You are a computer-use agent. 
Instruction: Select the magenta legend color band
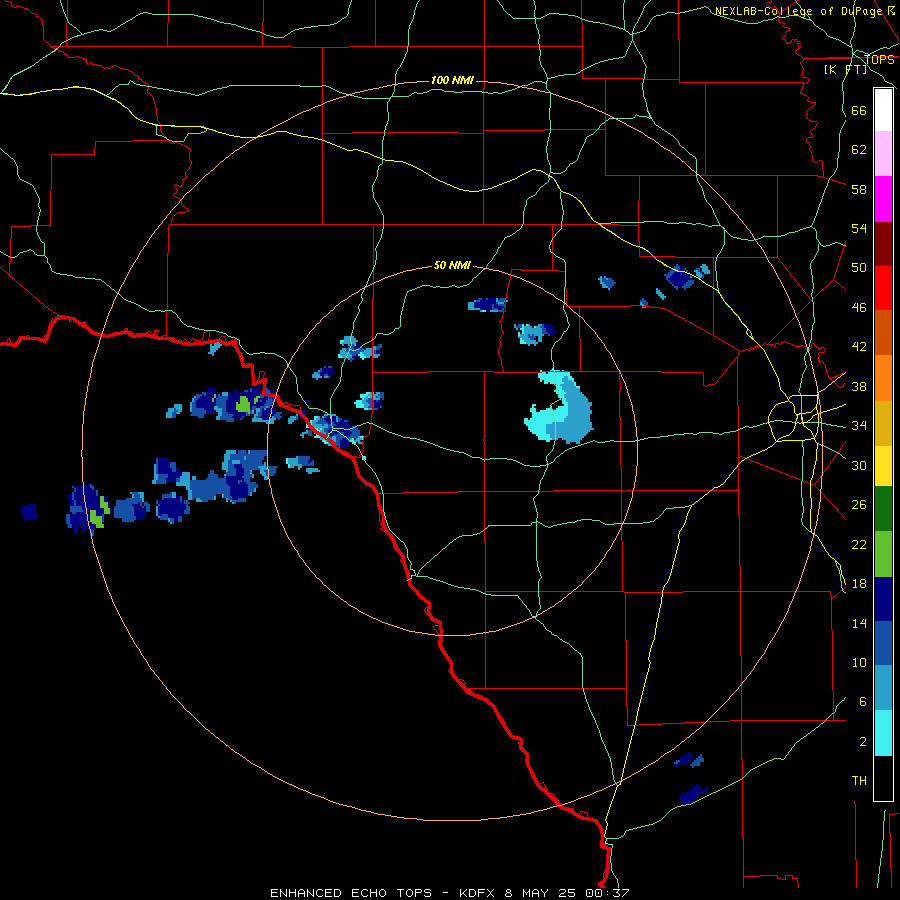click(x=883, y=199)
